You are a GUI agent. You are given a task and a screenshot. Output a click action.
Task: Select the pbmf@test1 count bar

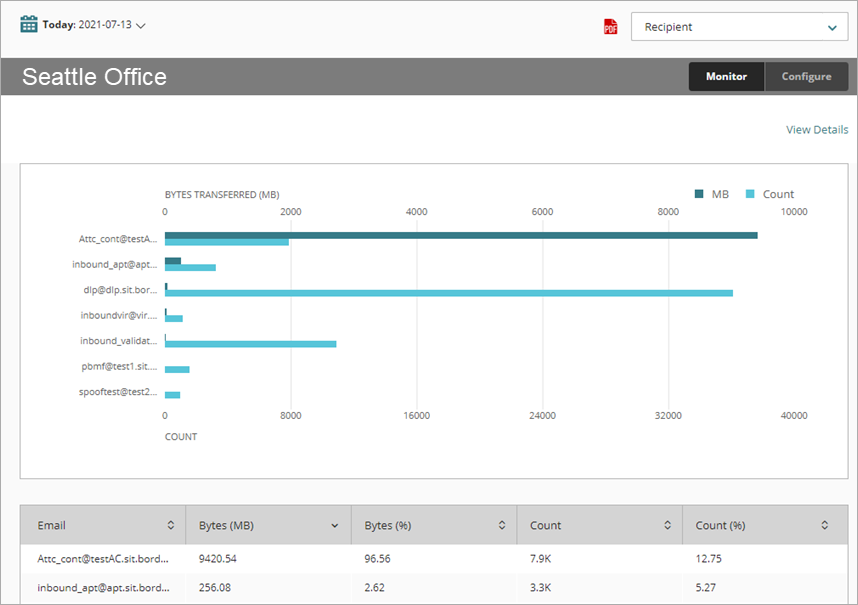(177, 369)
